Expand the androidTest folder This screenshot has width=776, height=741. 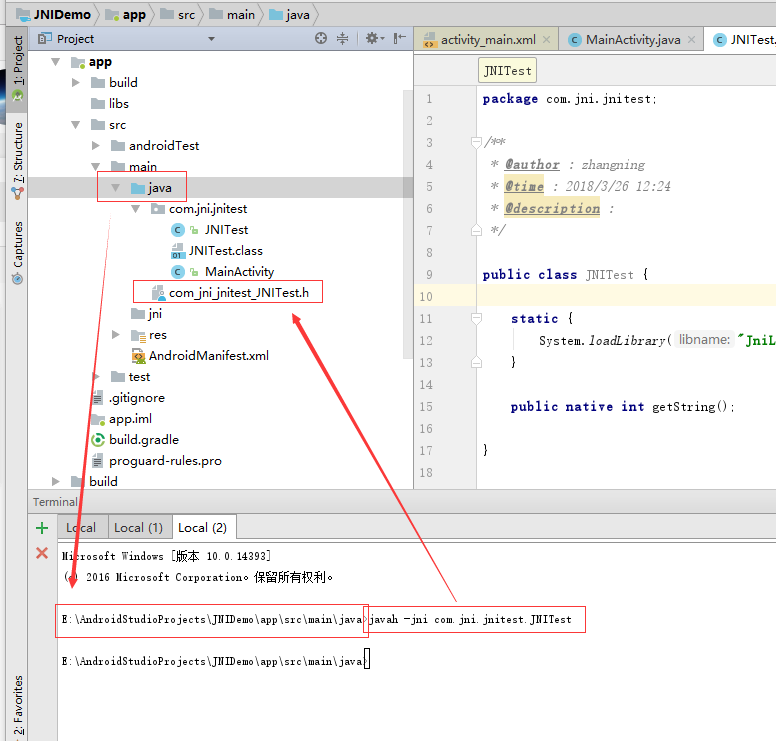[96, 146]
